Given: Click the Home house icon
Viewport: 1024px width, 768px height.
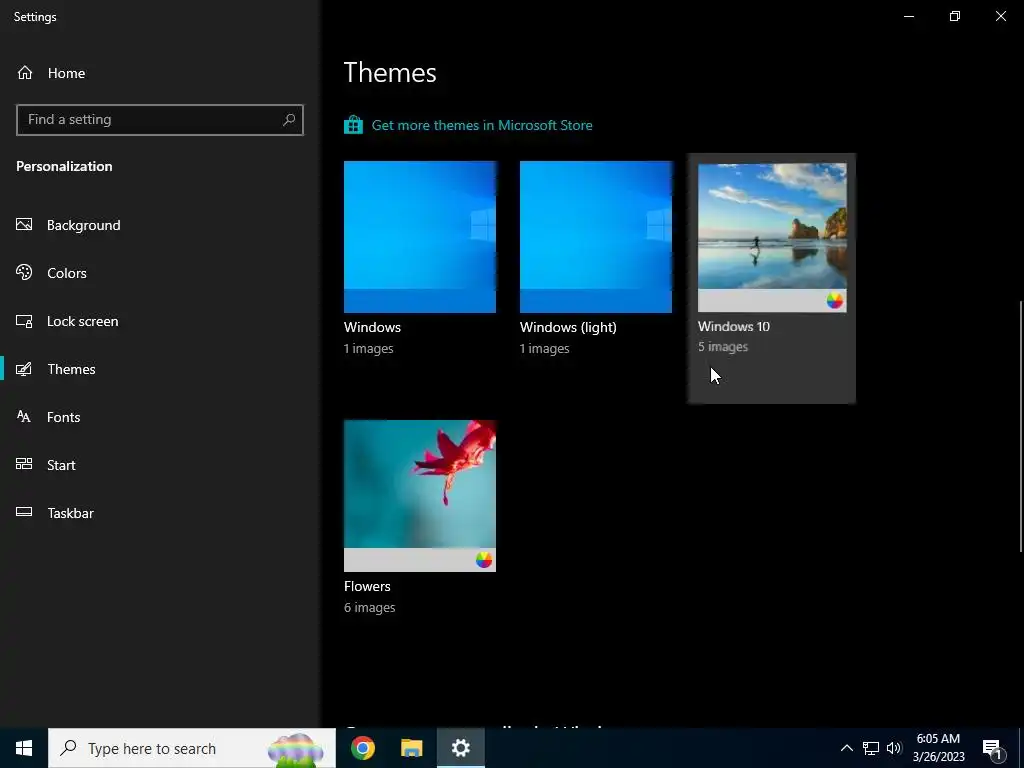Looking at the screenshot, I should click(x=25, y=72).
